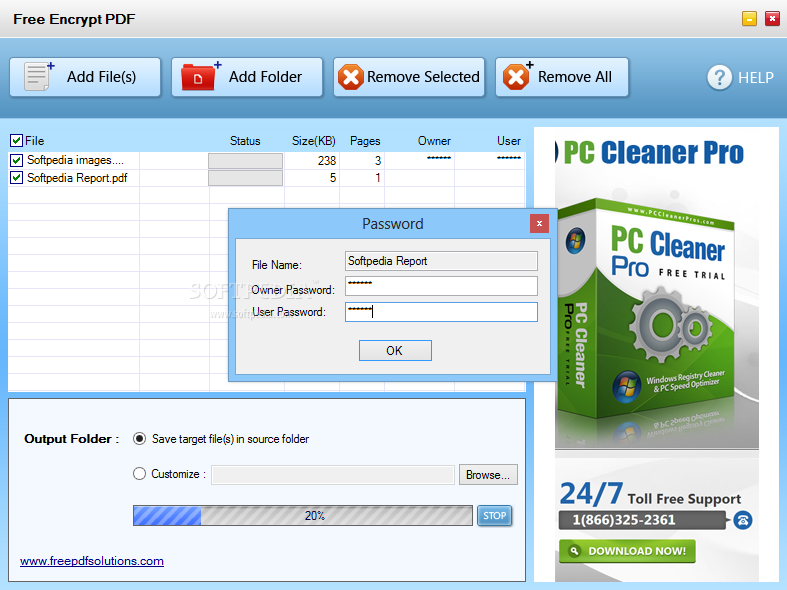Screen dimensions: 787x590
Task: Open help via question mark icon
Action: pyautogui.click(x=719, y=77)
